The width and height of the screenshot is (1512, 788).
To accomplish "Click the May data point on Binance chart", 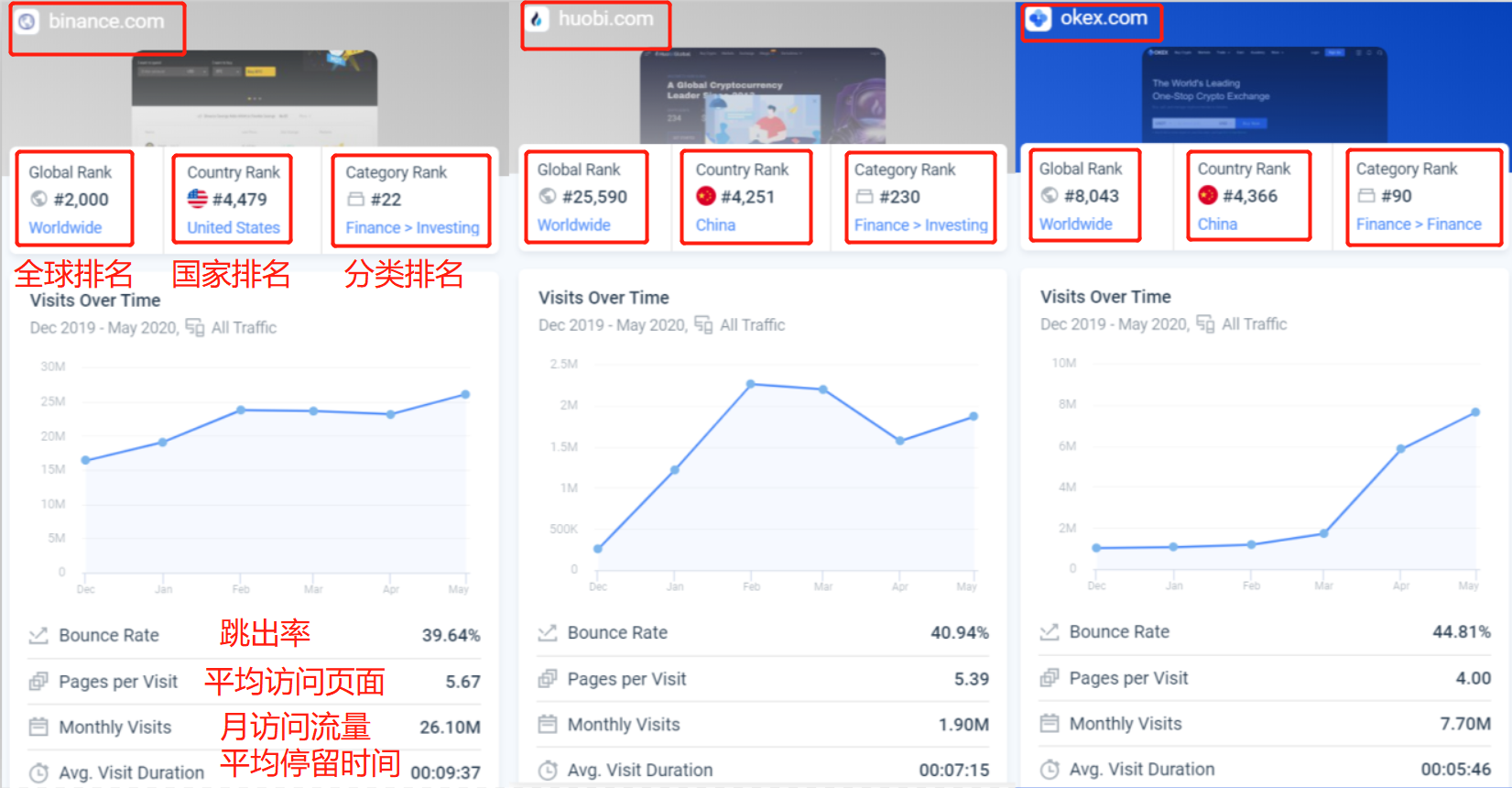I will (x=465, y=394).
